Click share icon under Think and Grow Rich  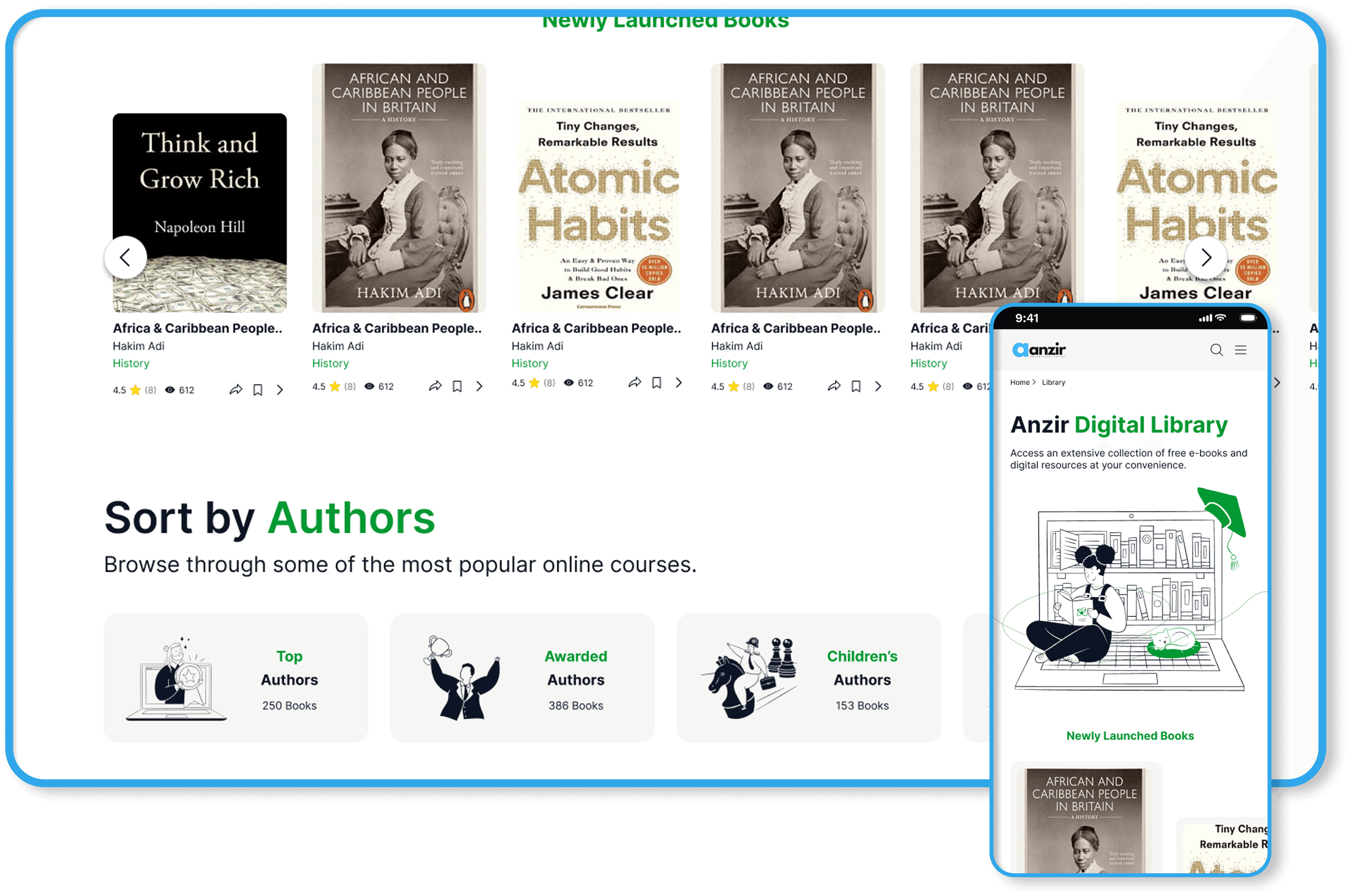235,390
